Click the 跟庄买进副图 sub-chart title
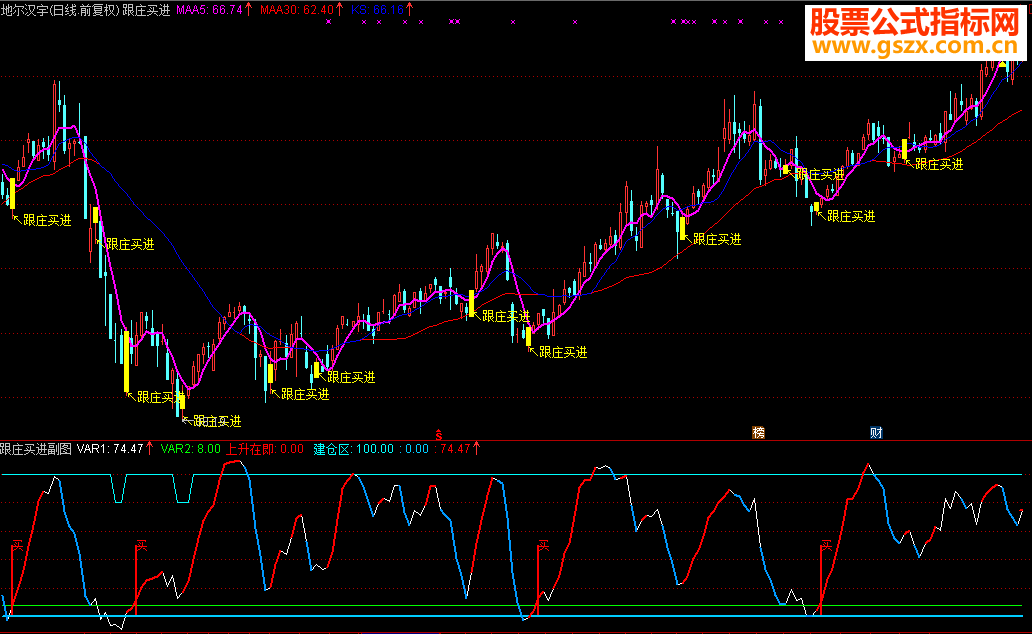 36,449
